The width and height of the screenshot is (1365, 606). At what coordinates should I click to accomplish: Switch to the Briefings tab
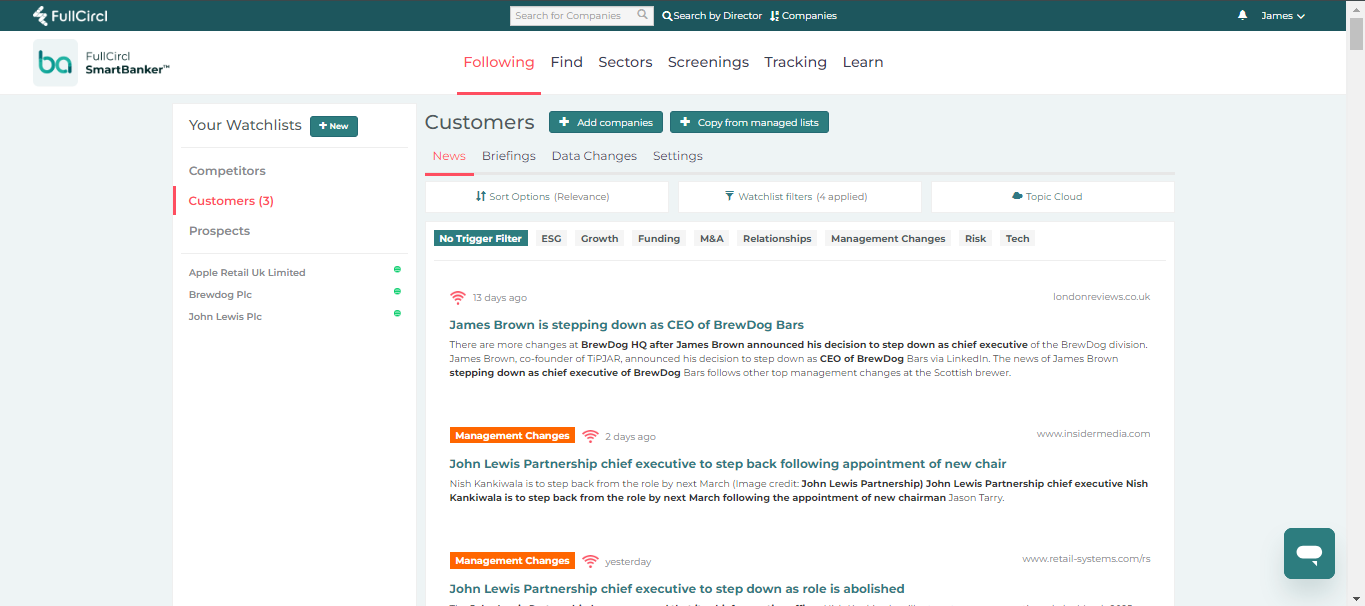point(508,156)
